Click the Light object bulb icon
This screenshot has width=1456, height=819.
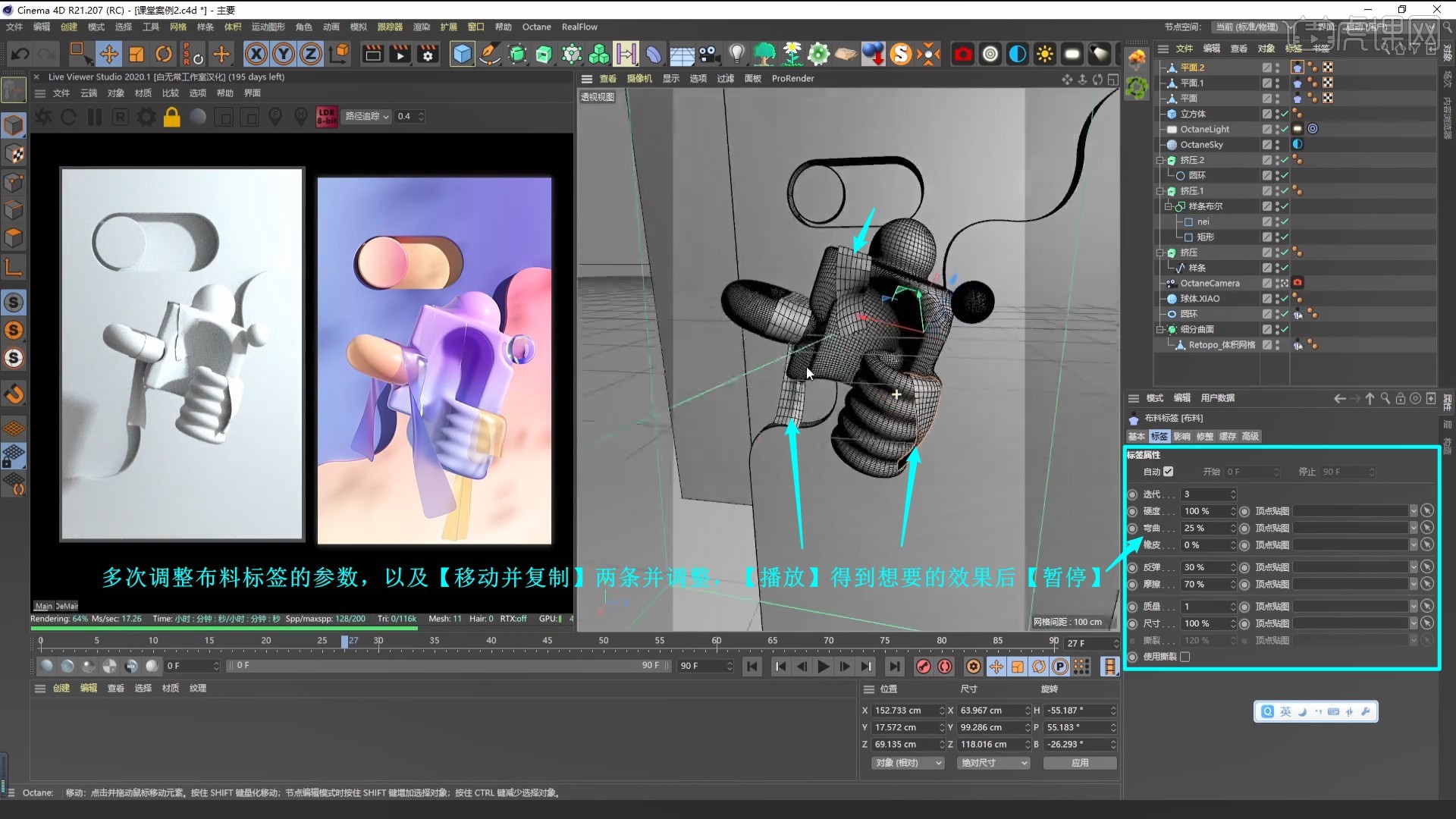pyautogui.click(x=736, y=54)
